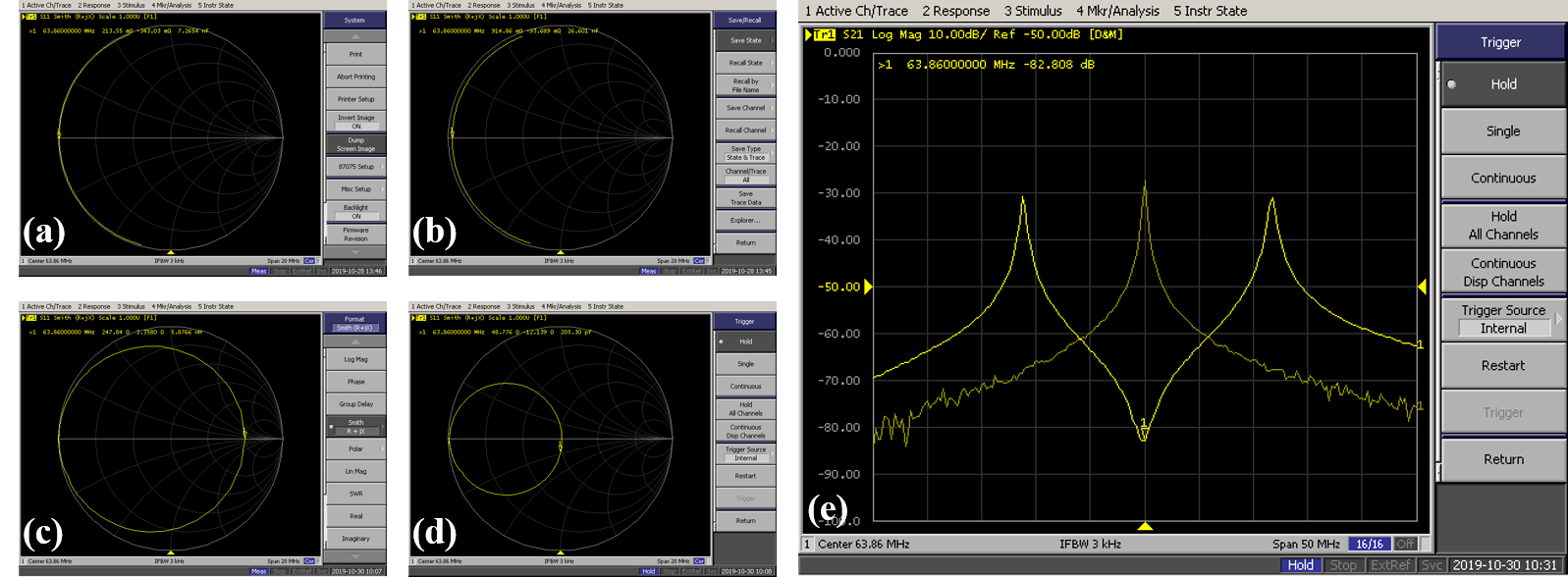Click the right reference triangle on S21 plot
The width and height of the screenshot is (1568, 577).
coord(1422,287)
